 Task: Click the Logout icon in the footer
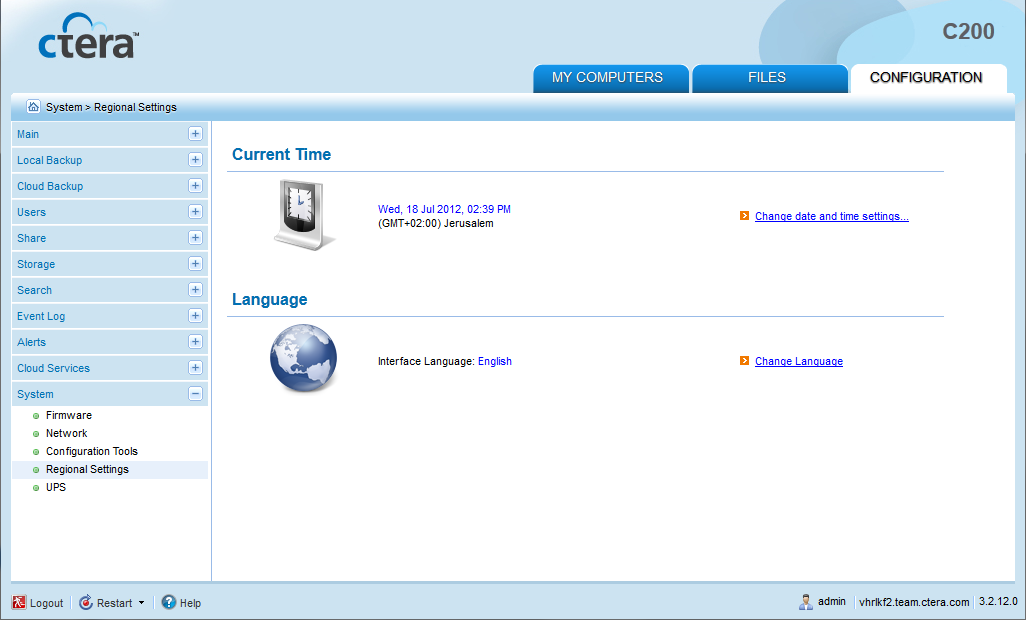19,602
